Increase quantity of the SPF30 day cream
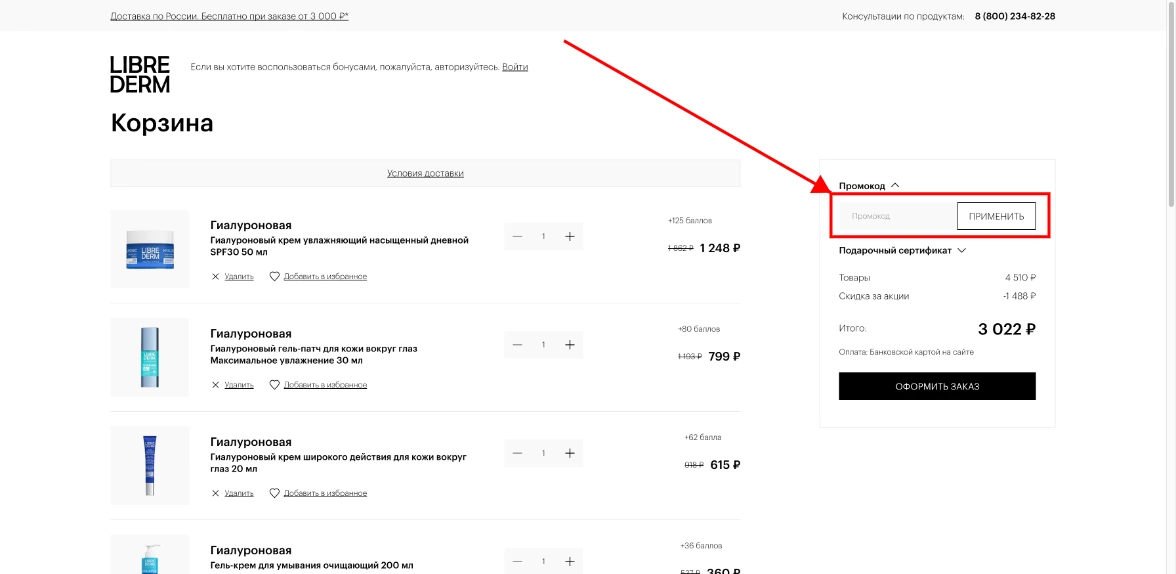 pyautogui.click(x=569, y=236)
